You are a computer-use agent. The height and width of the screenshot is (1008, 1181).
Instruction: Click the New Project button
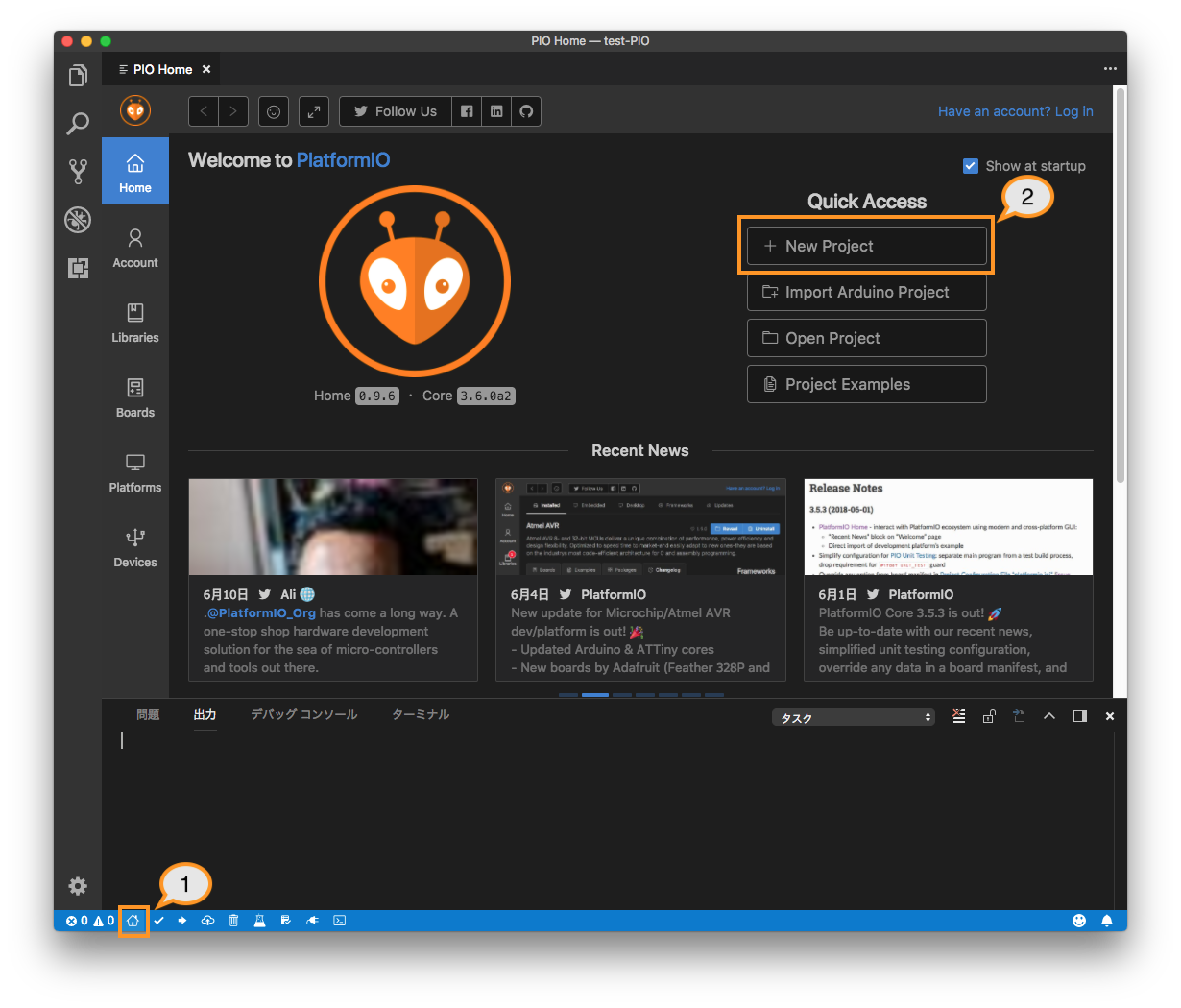point(866,246)
